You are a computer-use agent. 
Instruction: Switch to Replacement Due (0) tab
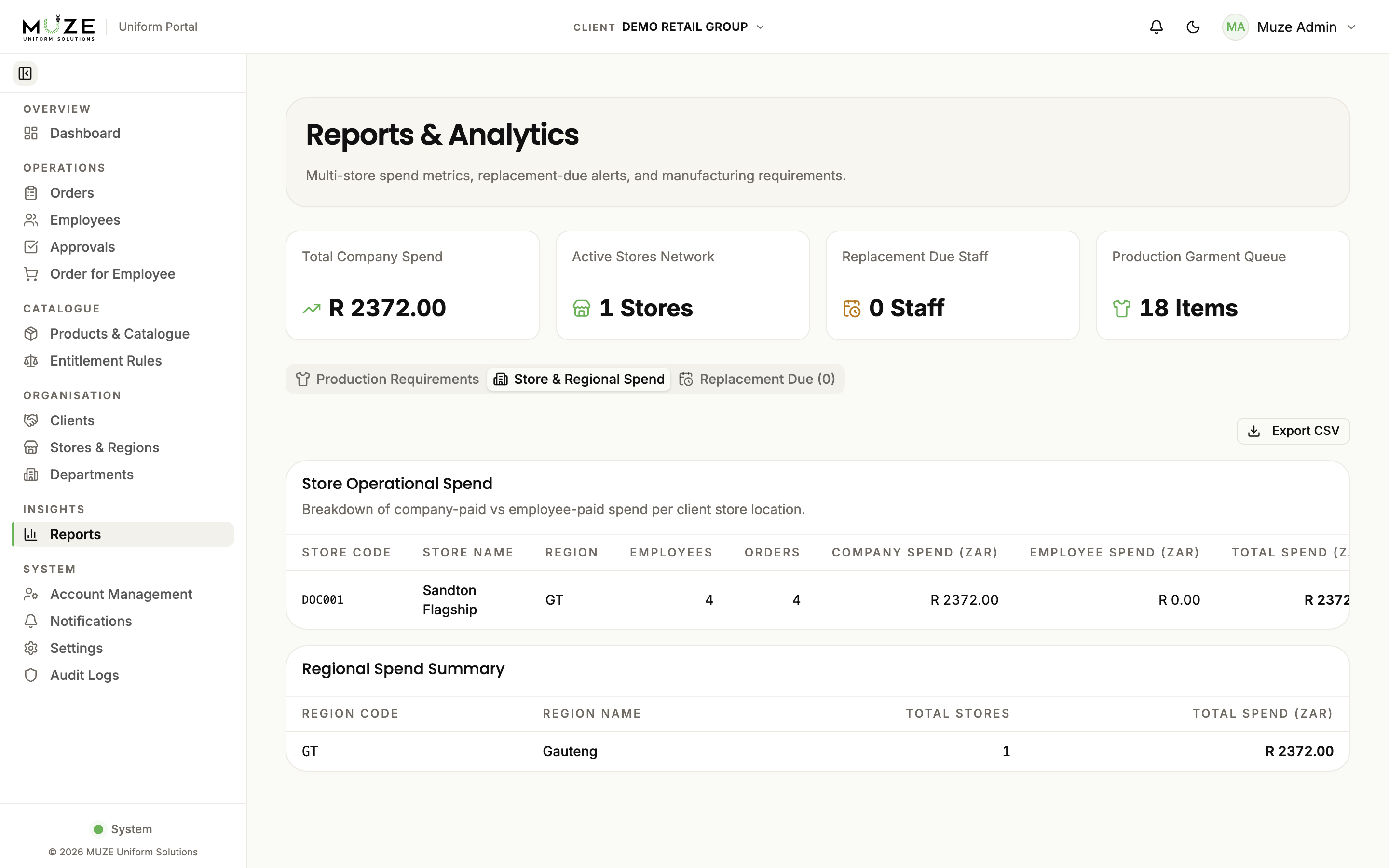point(757,379)
